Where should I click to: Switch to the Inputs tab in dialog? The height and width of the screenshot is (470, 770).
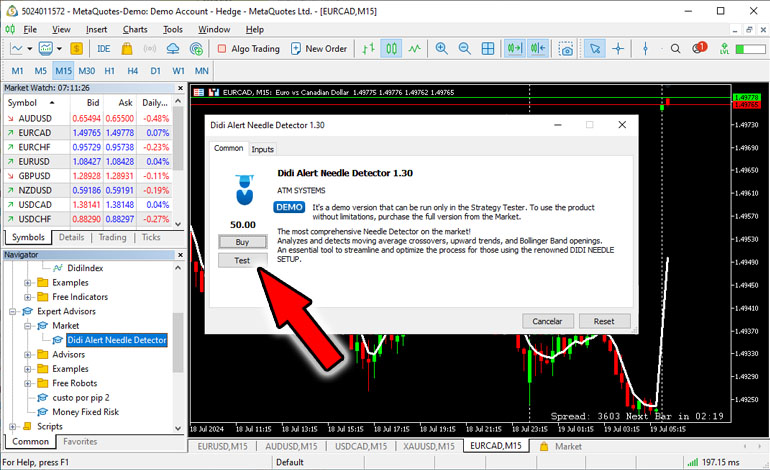click(x=262, y=149)
